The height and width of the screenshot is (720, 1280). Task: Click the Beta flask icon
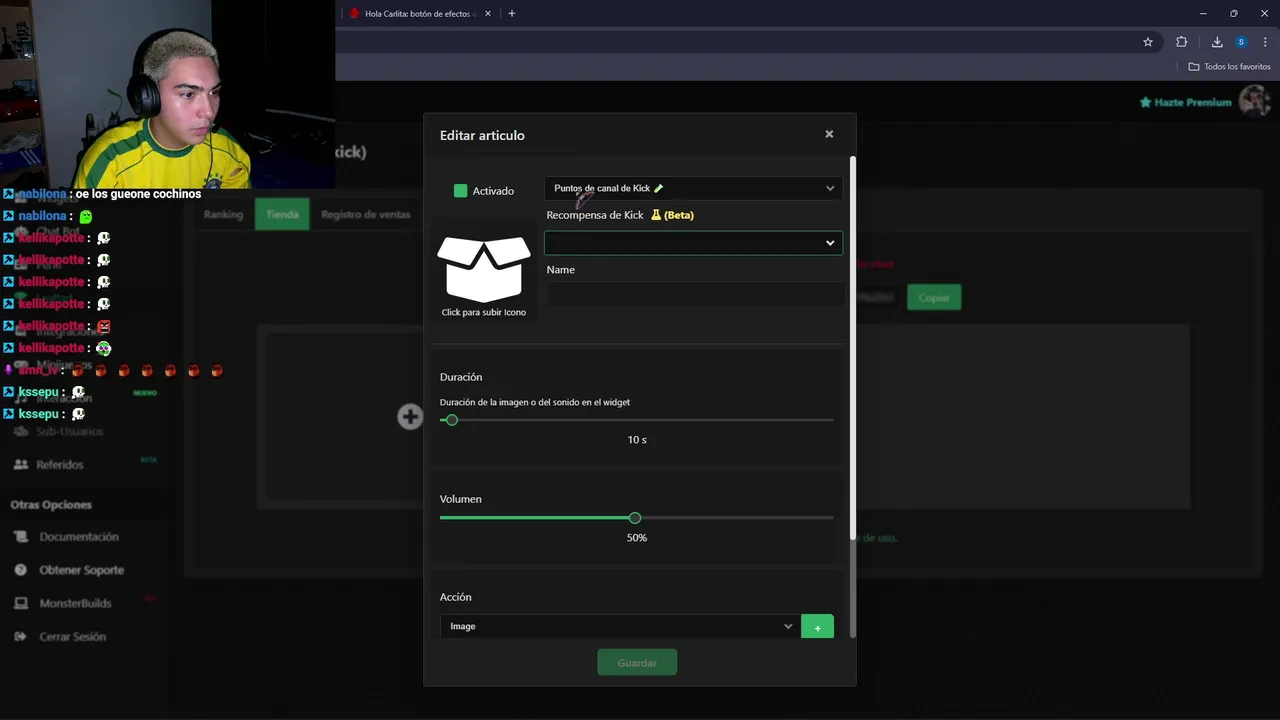pos(656,215)
